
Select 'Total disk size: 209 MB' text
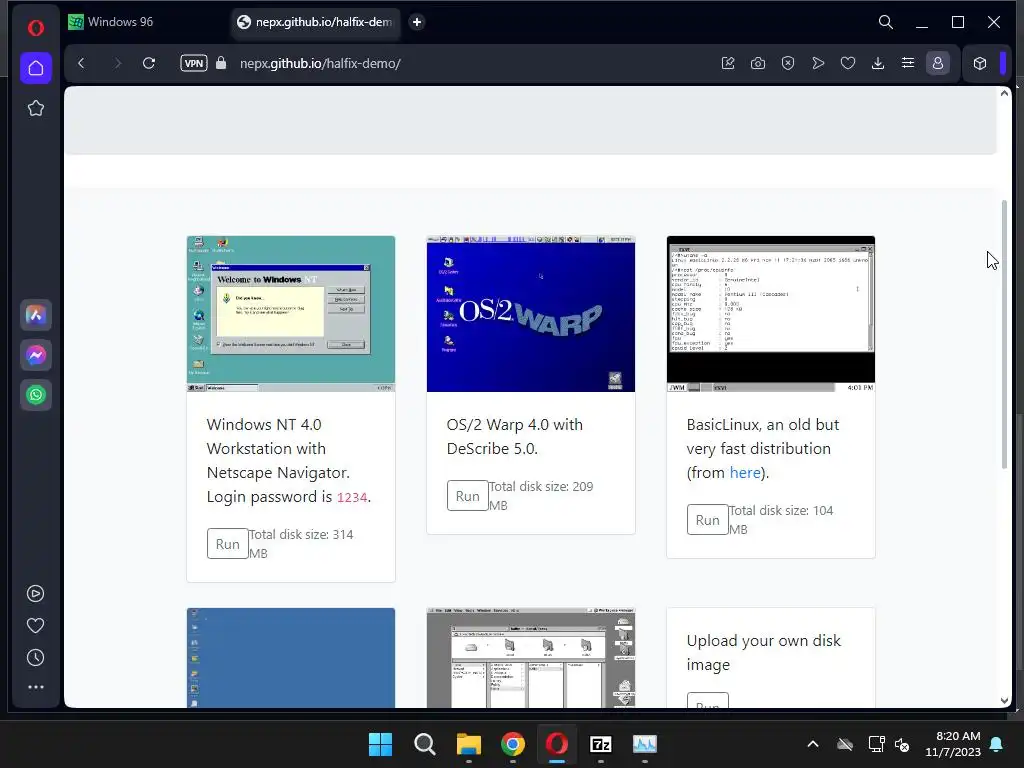(x=541, y=496)
